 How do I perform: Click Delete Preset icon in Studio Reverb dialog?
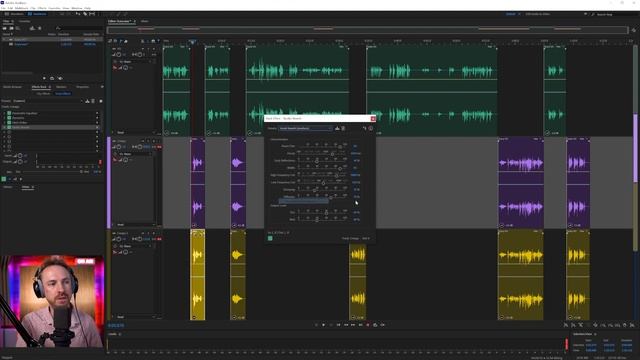tap(343, 128)
